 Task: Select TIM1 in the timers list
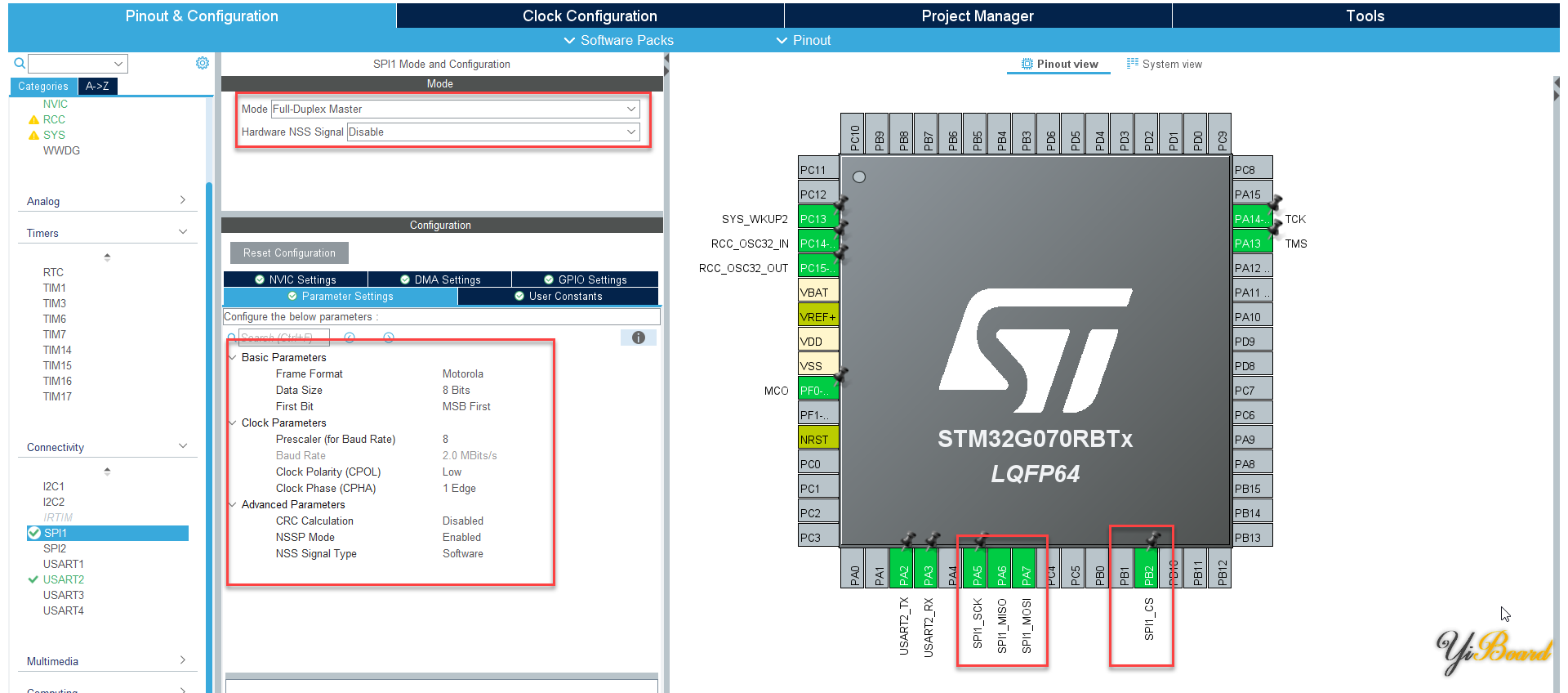[x=55, y=288]
